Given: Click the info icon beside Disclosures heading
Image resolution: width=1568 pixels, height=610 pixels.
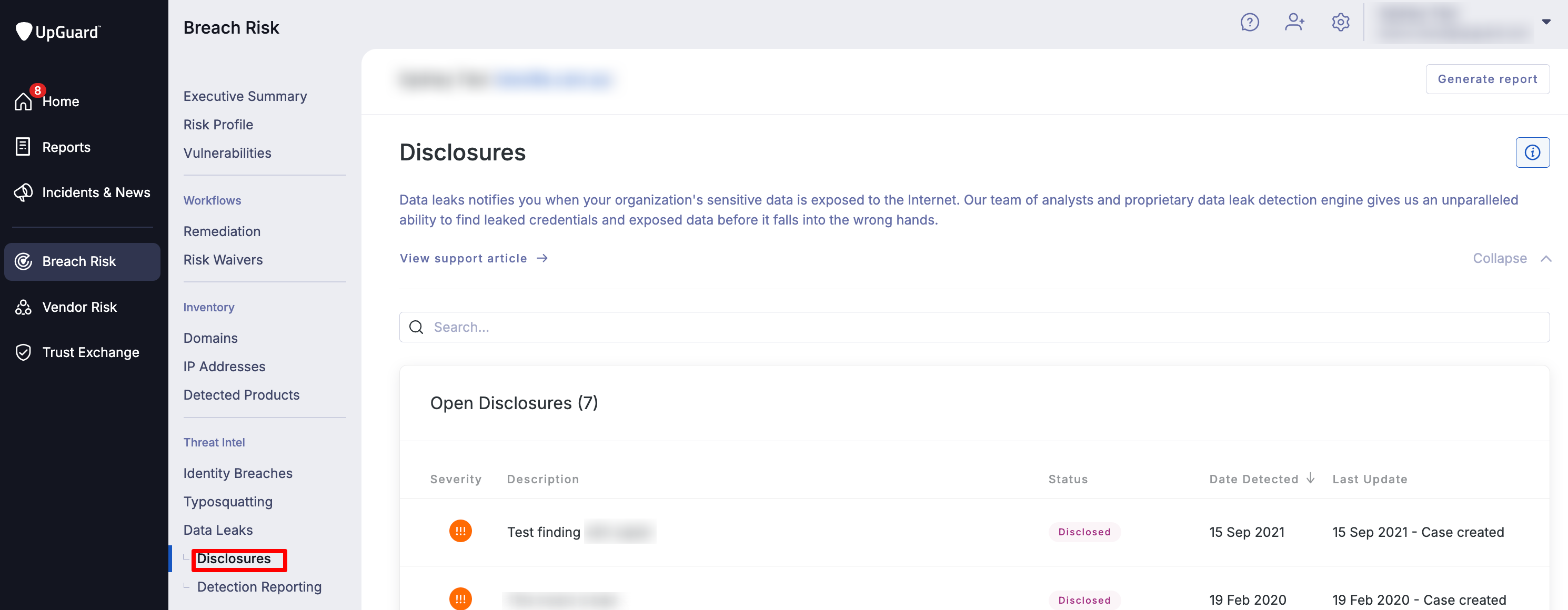Looking at the screenshot, I should point(1532,152).
